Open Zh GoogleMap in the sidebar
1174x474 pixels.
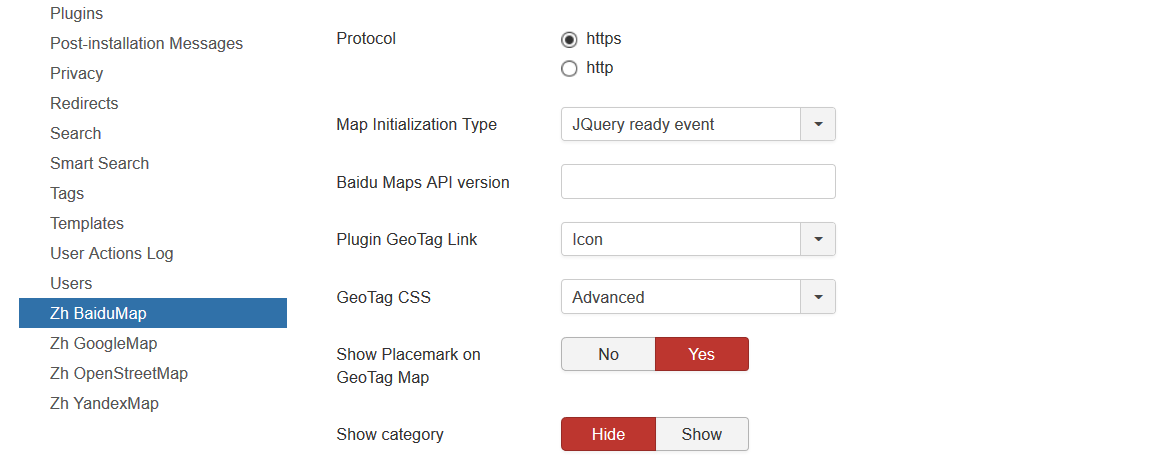coord(103,344)
